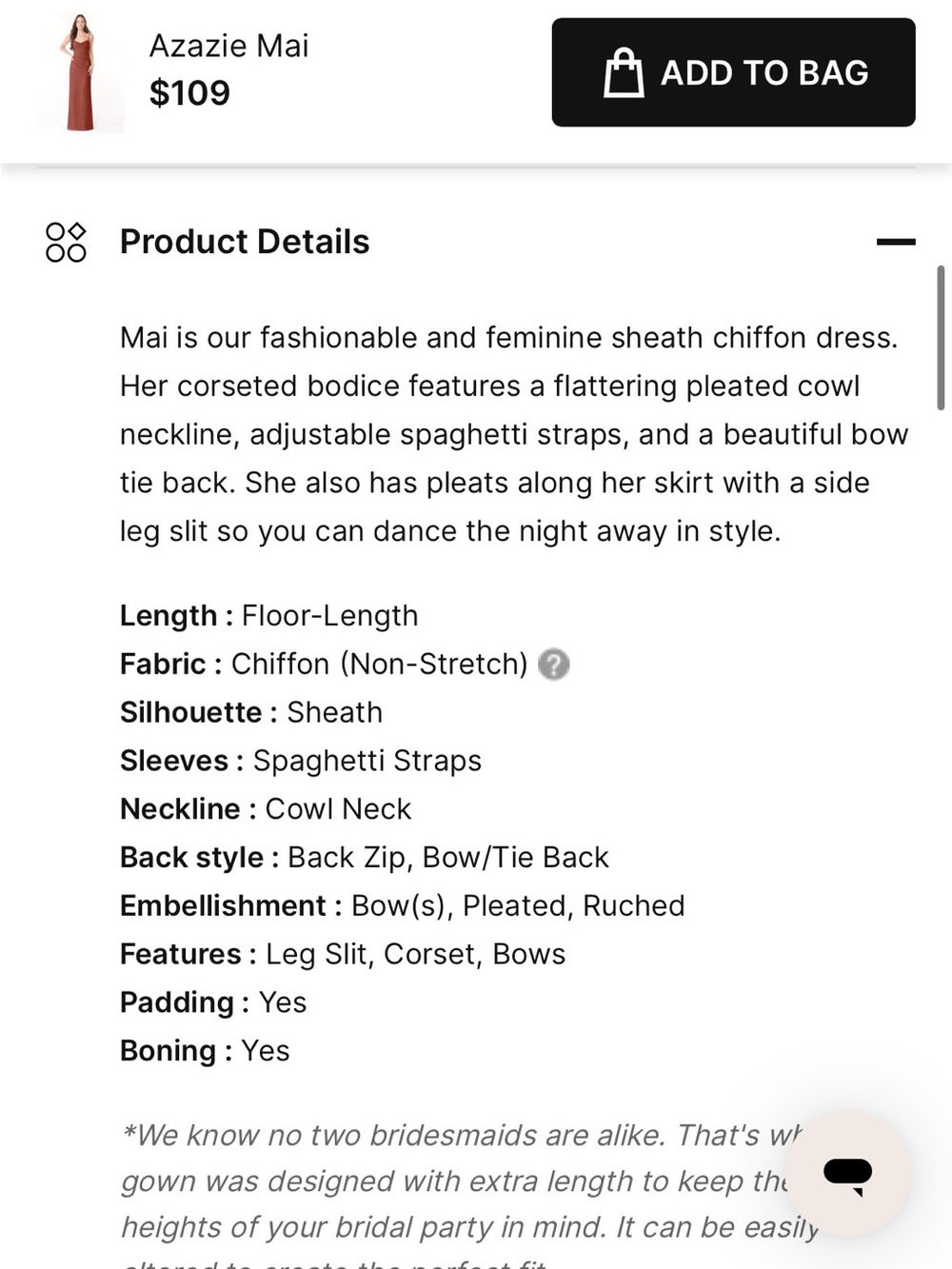Click the page scrollbar thumb
This screenshot has width=952, height=1269.
coord(941,338)
